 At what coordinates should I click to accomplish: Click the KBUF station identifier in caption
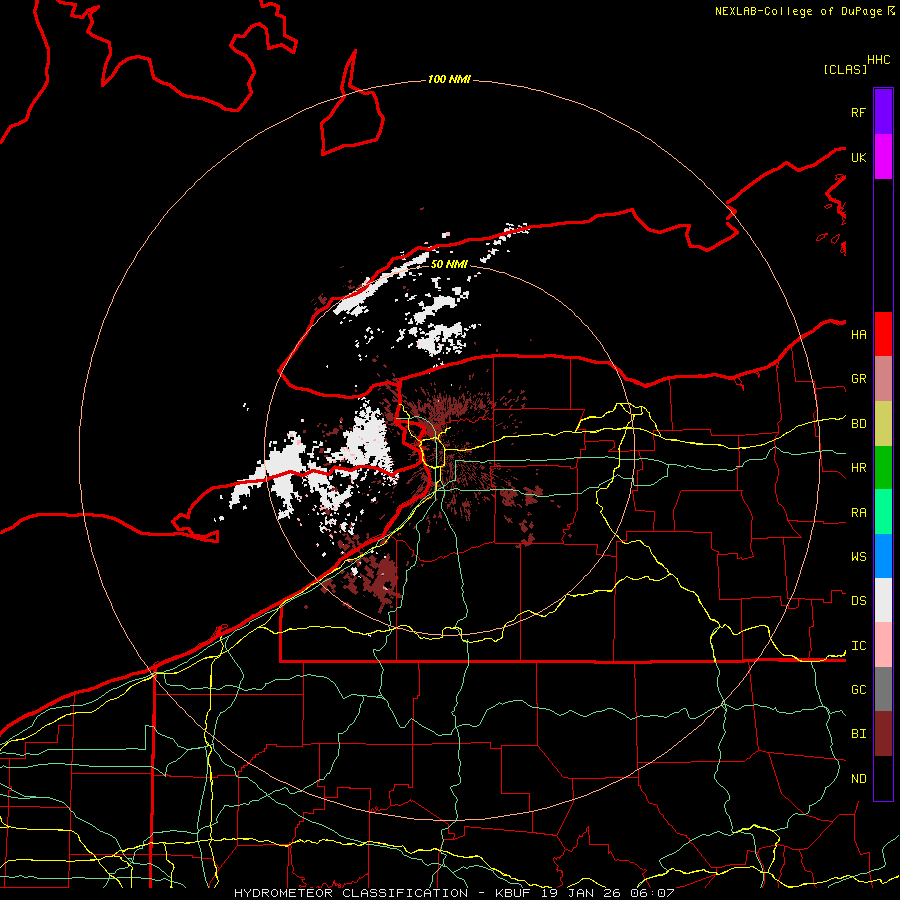click(x=513, y=893)
